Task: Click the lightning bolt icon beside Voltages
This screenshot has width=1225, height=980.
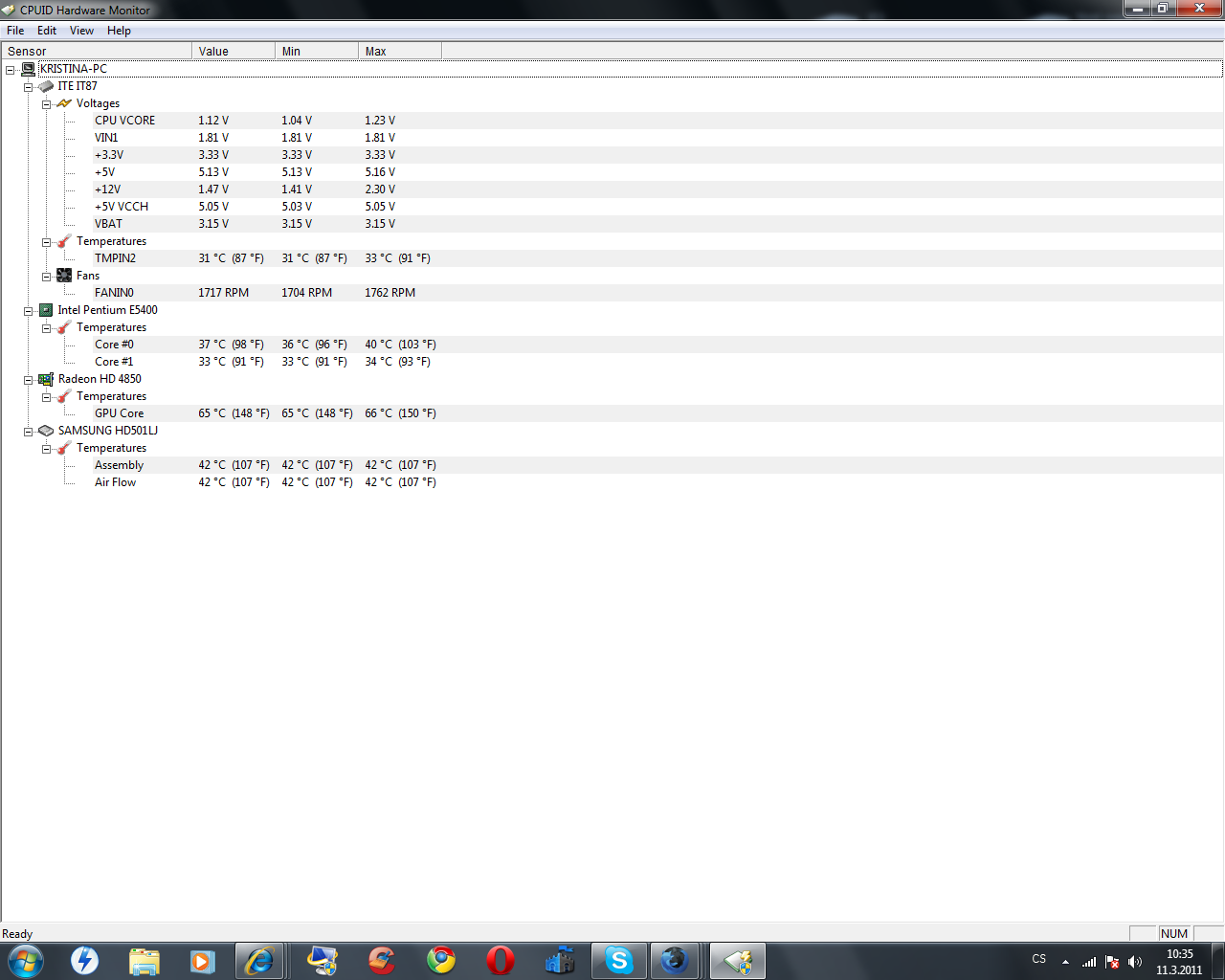Action: [64, 103]
